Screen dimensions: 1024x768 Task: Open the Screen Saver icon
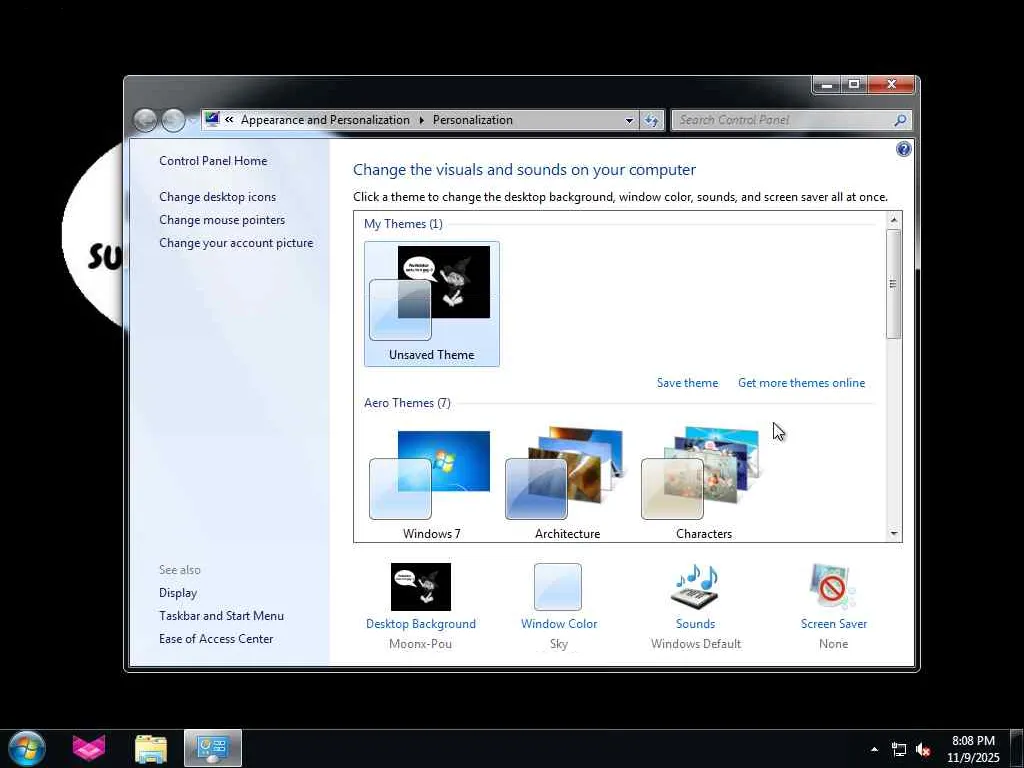click(833, 586)
